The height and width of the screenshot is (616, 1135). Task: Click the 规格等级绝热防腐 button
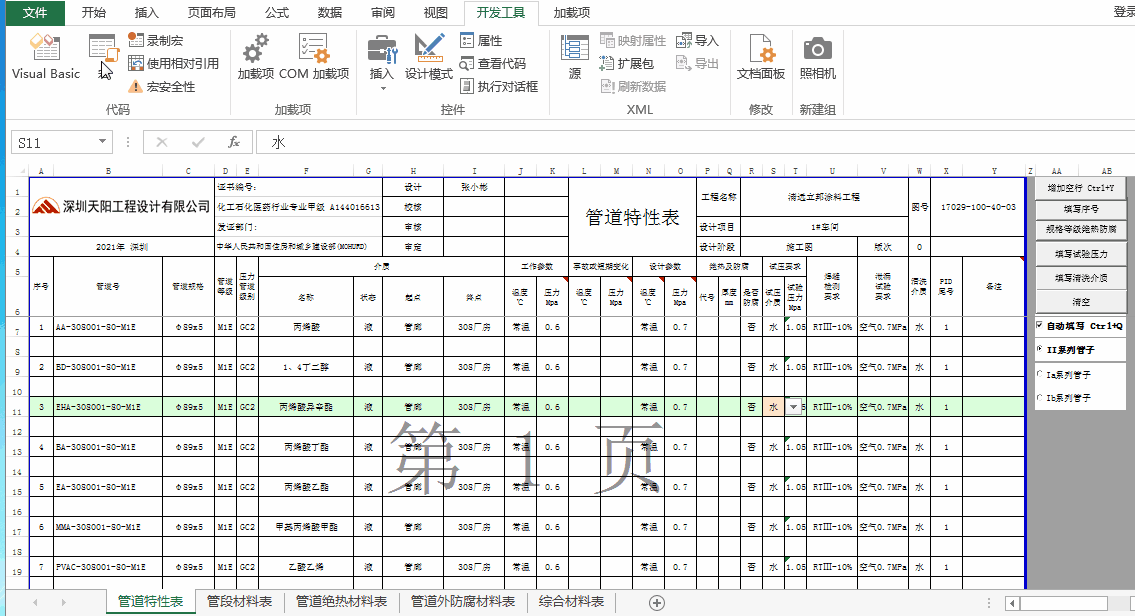point(1081,229)
